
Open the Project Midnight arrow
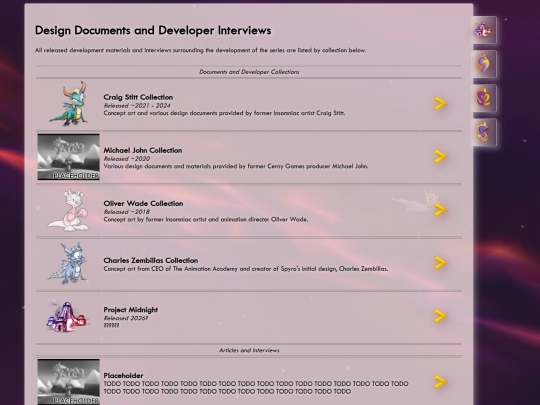pos(440,316)
